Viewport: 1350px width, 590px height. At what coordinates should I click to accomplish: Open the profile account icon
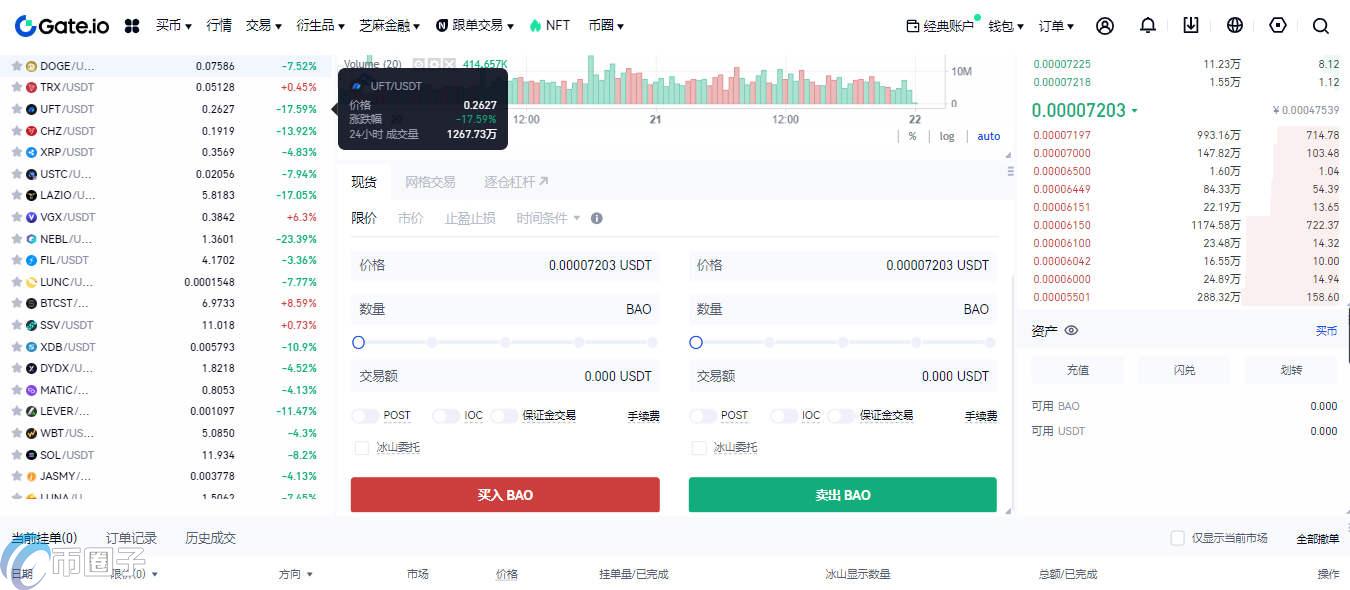[1105, 25]
